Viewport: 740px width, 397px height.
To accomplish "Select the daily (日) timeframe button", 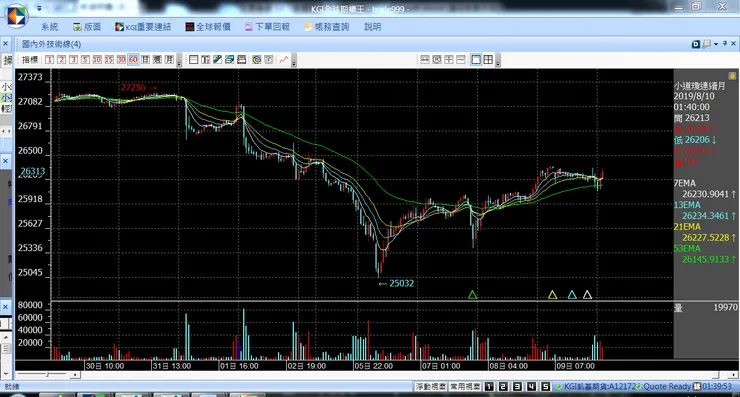I will [145, 59].
